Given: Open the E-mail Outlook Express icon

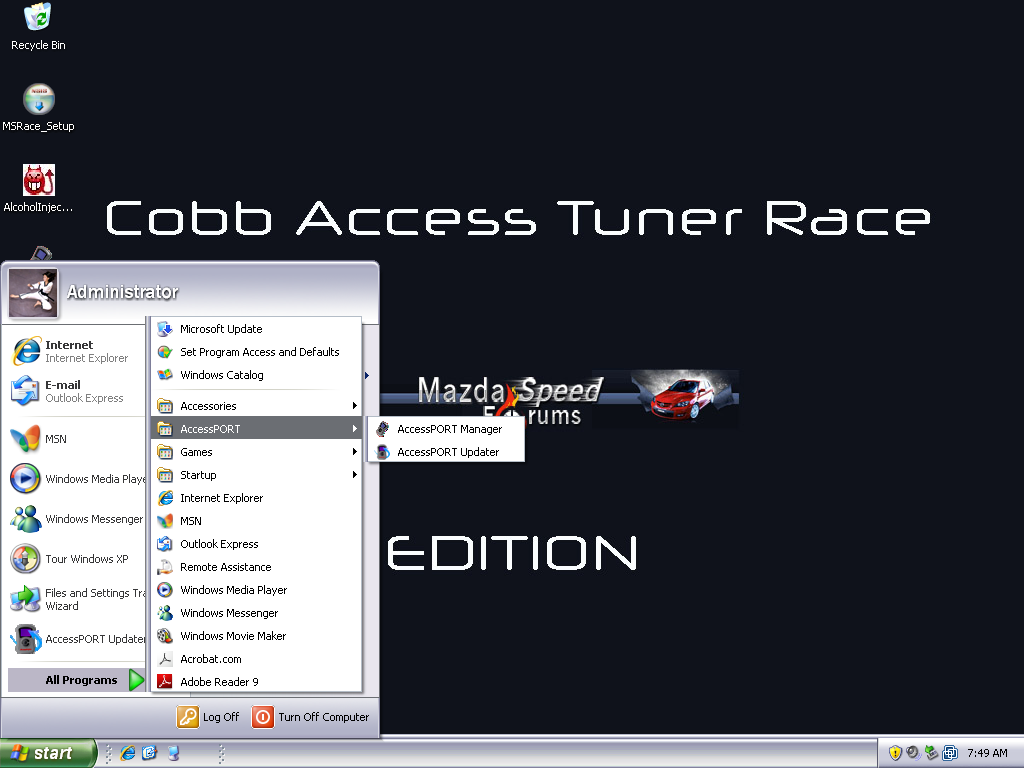Looking at the screenshot, I should click(25, 391).
